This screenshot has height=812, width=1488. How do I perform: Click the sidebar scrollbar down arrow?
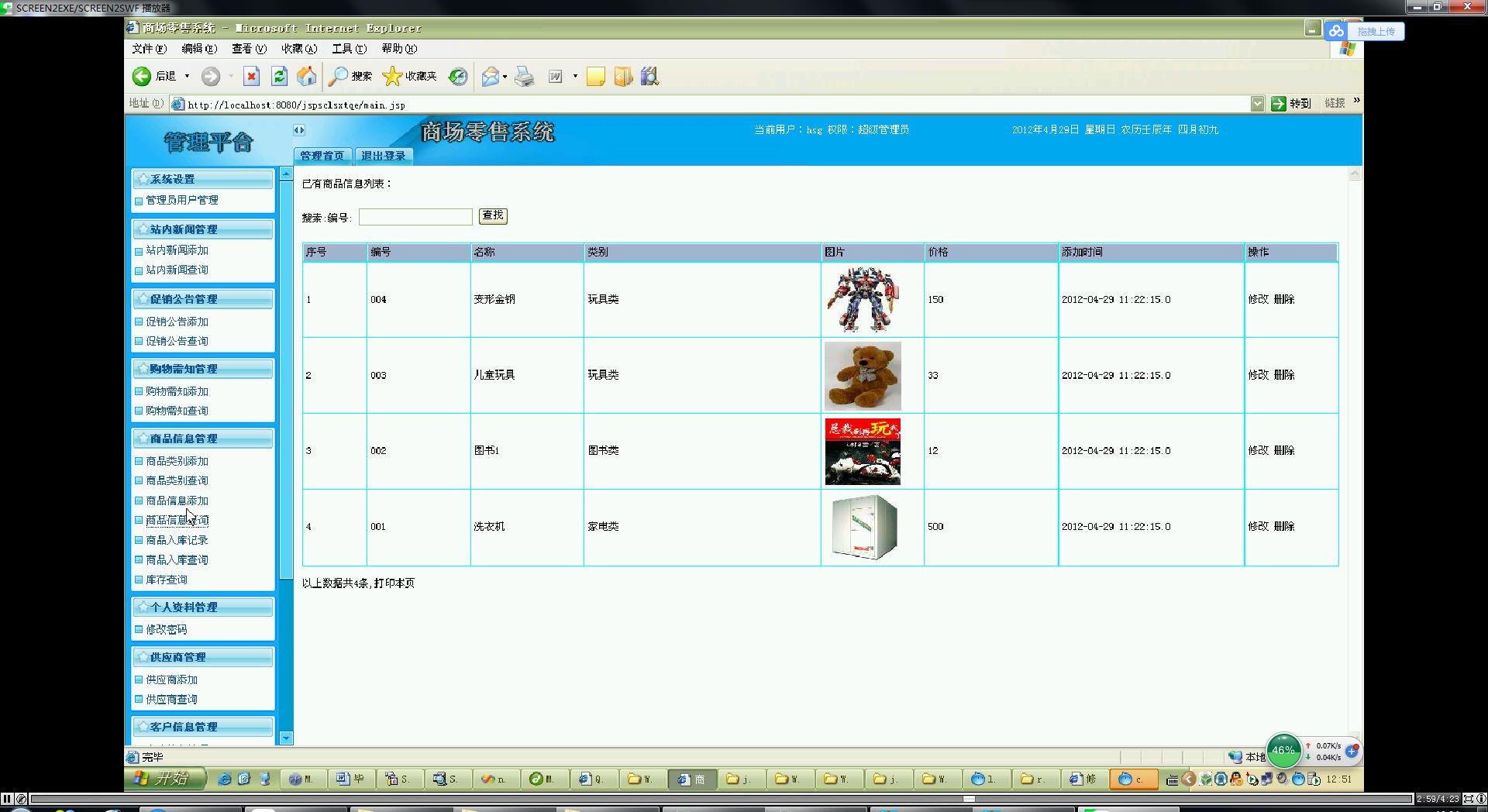(x=286, y=738)
